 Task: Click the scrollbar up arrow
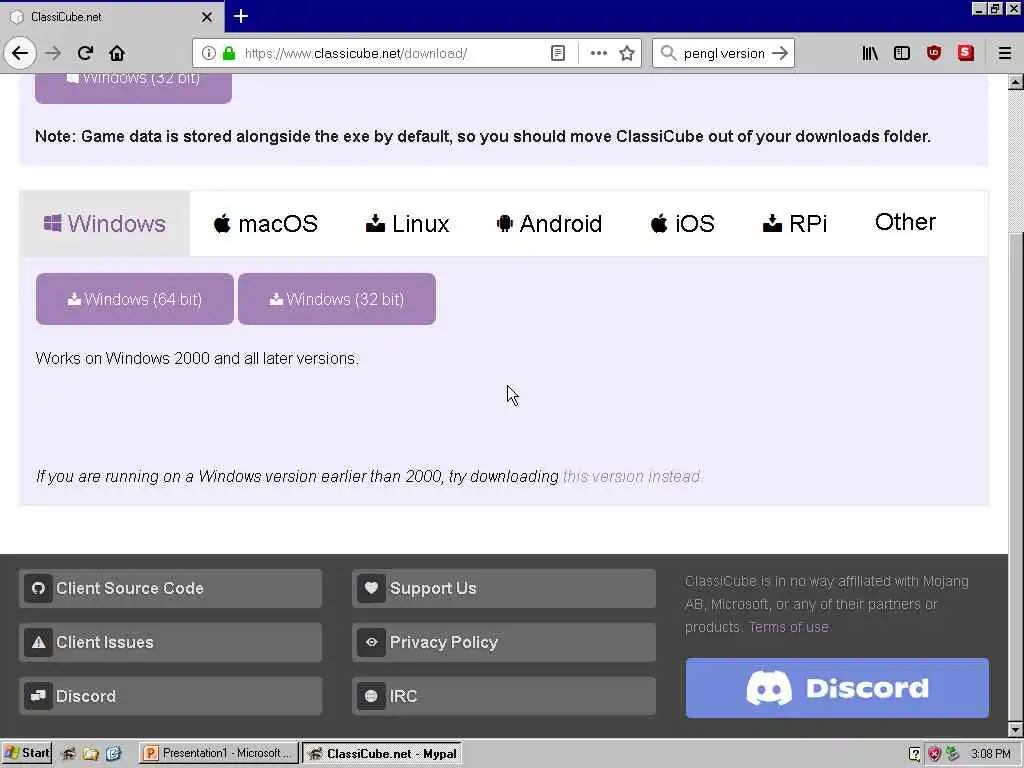[1016, 82]
